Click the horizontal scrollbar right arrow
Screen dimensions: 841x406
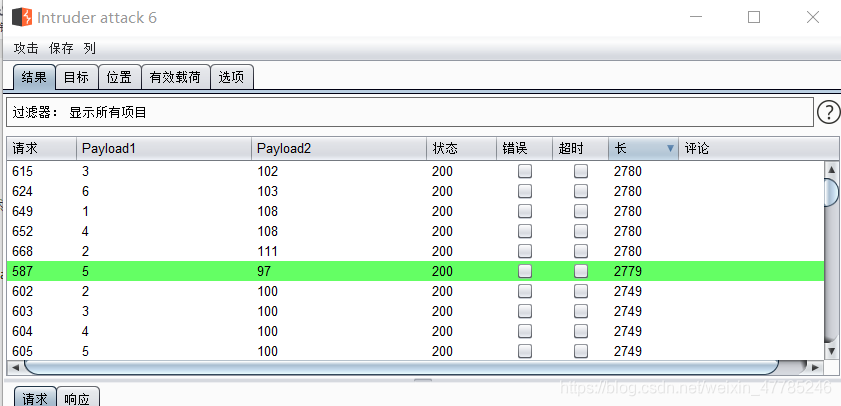[x=815, y=367]
